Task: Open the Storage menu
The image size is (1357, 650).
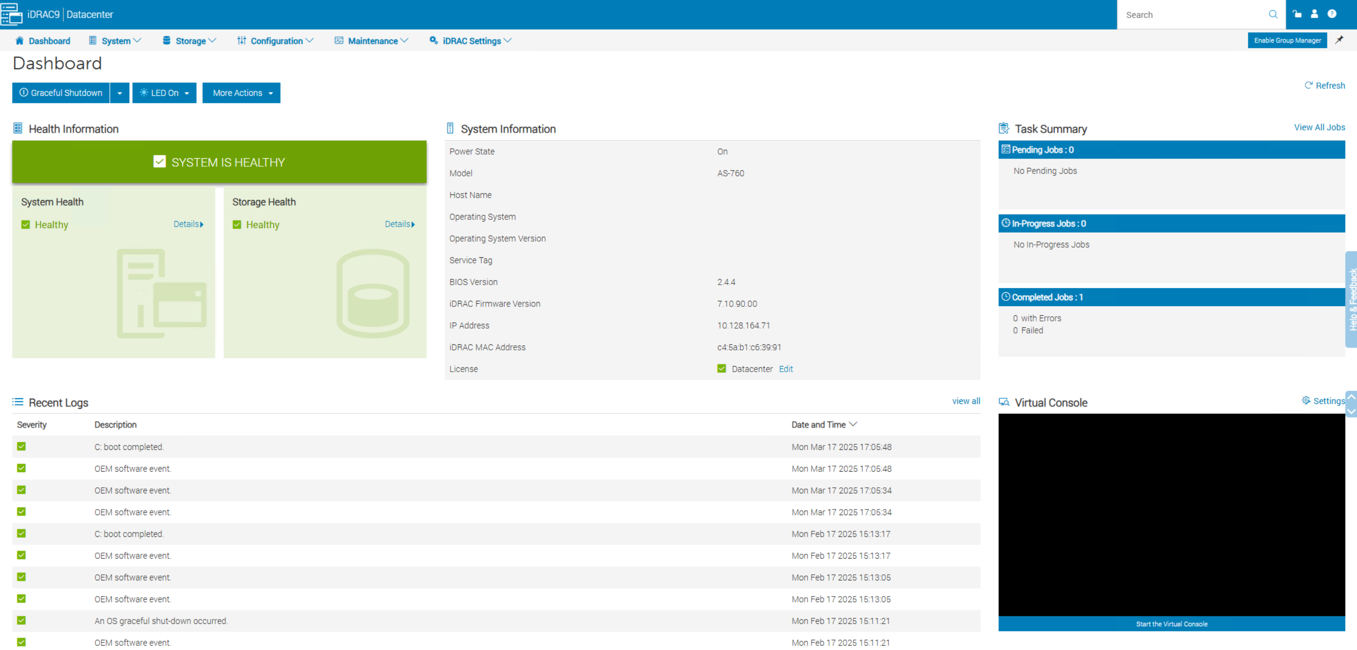Action: 189,41
